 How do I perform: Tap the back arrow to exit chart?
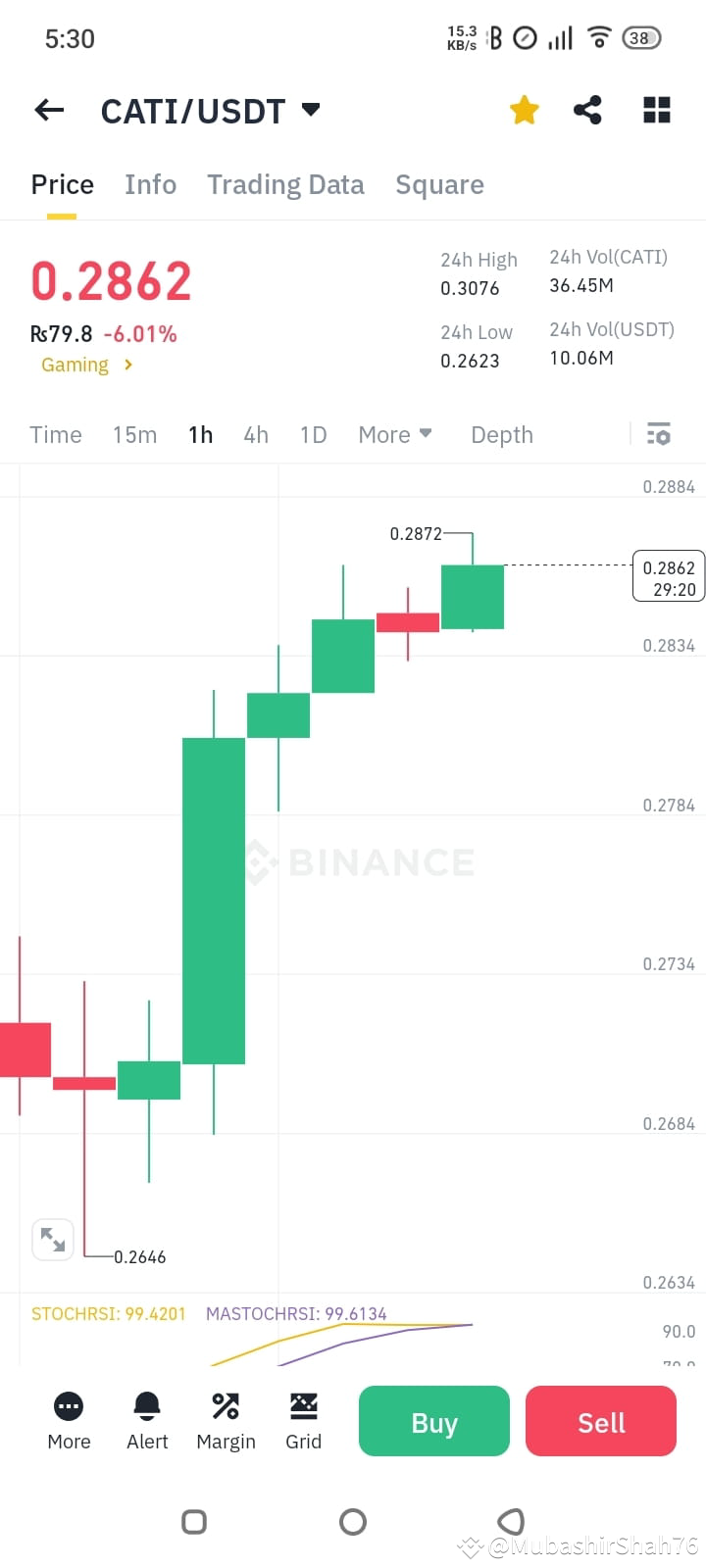coord(48,110)
